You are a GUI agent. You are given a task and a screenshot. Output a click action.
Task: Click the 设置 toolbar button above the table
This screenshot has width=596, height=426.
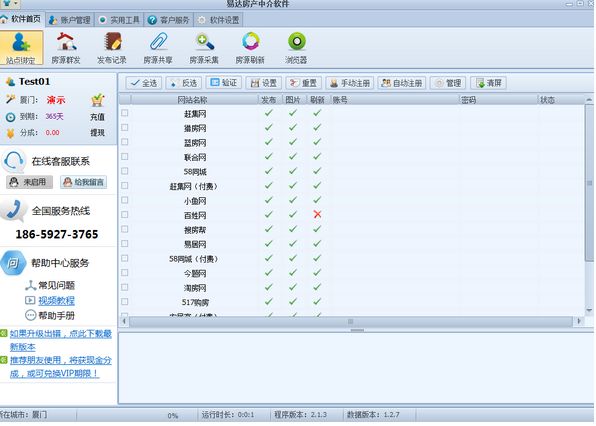tap(263, 83)
